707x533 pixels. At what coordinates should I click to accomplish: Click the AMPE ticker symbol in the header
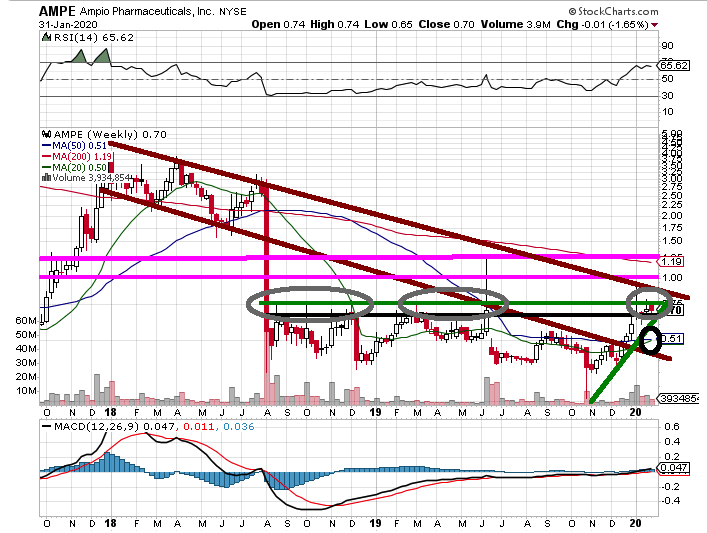(x=57, y=11)
